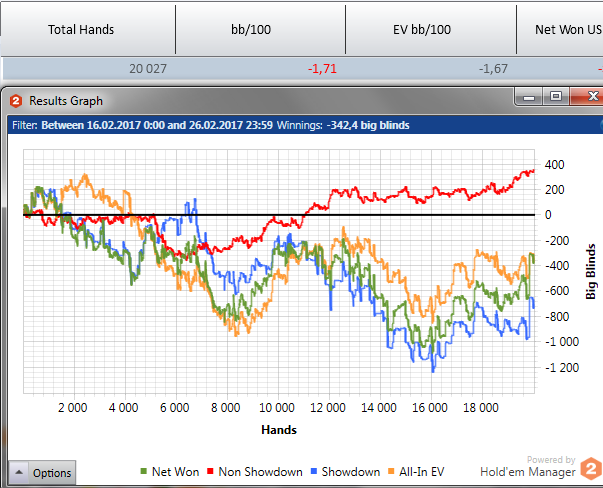Click the orange All-In EV legend swatch

click(391, 471)
